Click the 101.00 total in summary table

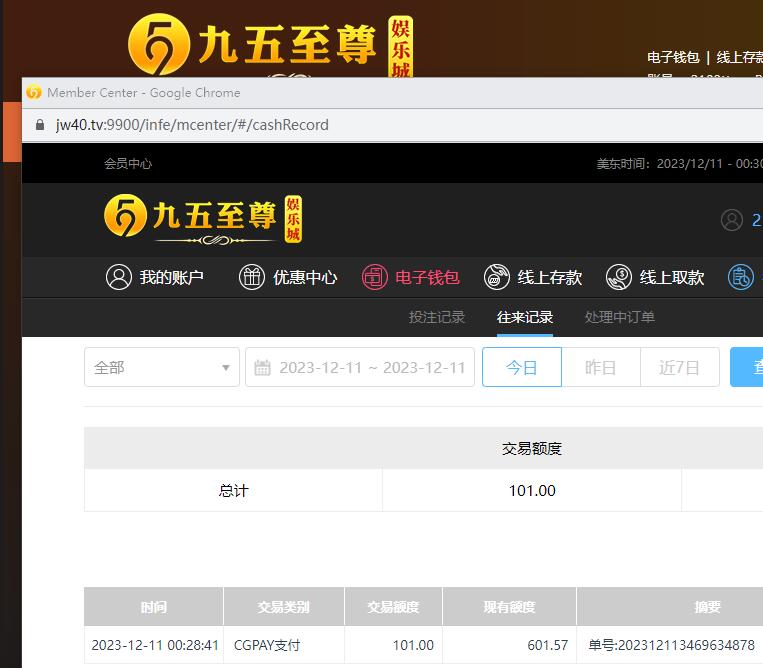[532, 490]
